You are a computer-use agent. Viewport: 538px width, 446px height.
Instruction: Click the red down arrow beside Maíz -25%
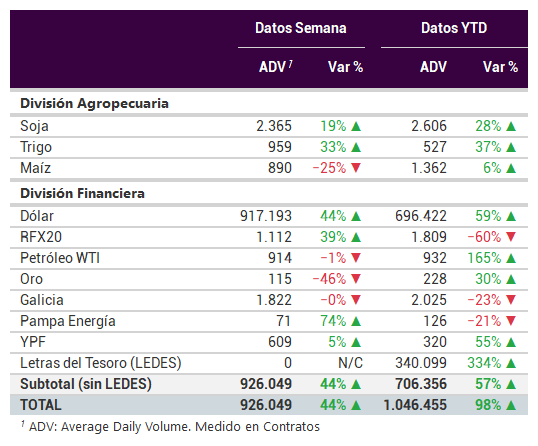click(x=356, y=168)
